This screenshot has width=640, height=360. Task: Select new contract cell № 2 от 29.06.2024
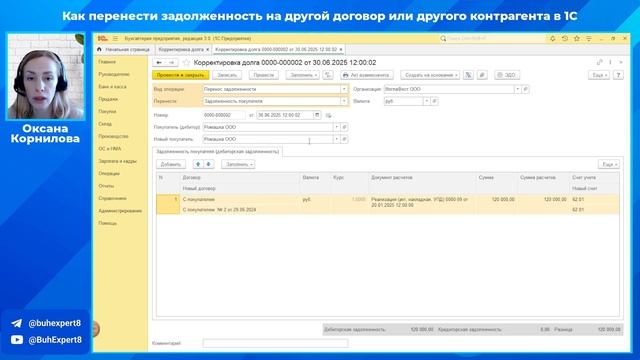tap(240, 210)
